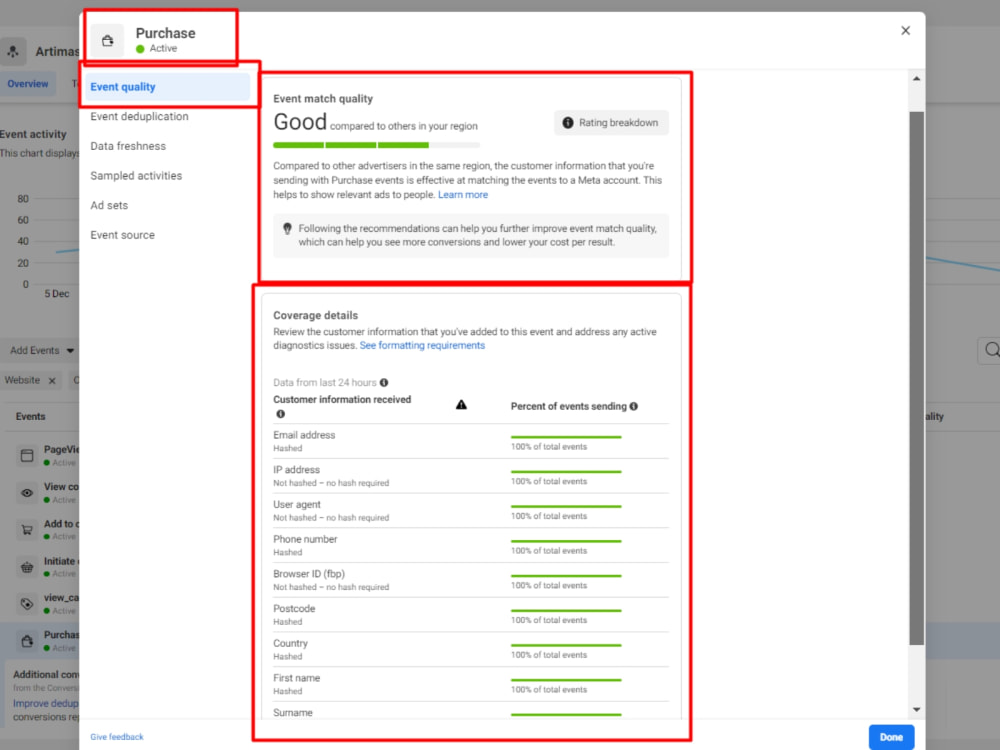1000x750 pixels.
Task: Click the scrollbar up arrow in dialog
Action: pyautogui.click(x=916, y=79)
